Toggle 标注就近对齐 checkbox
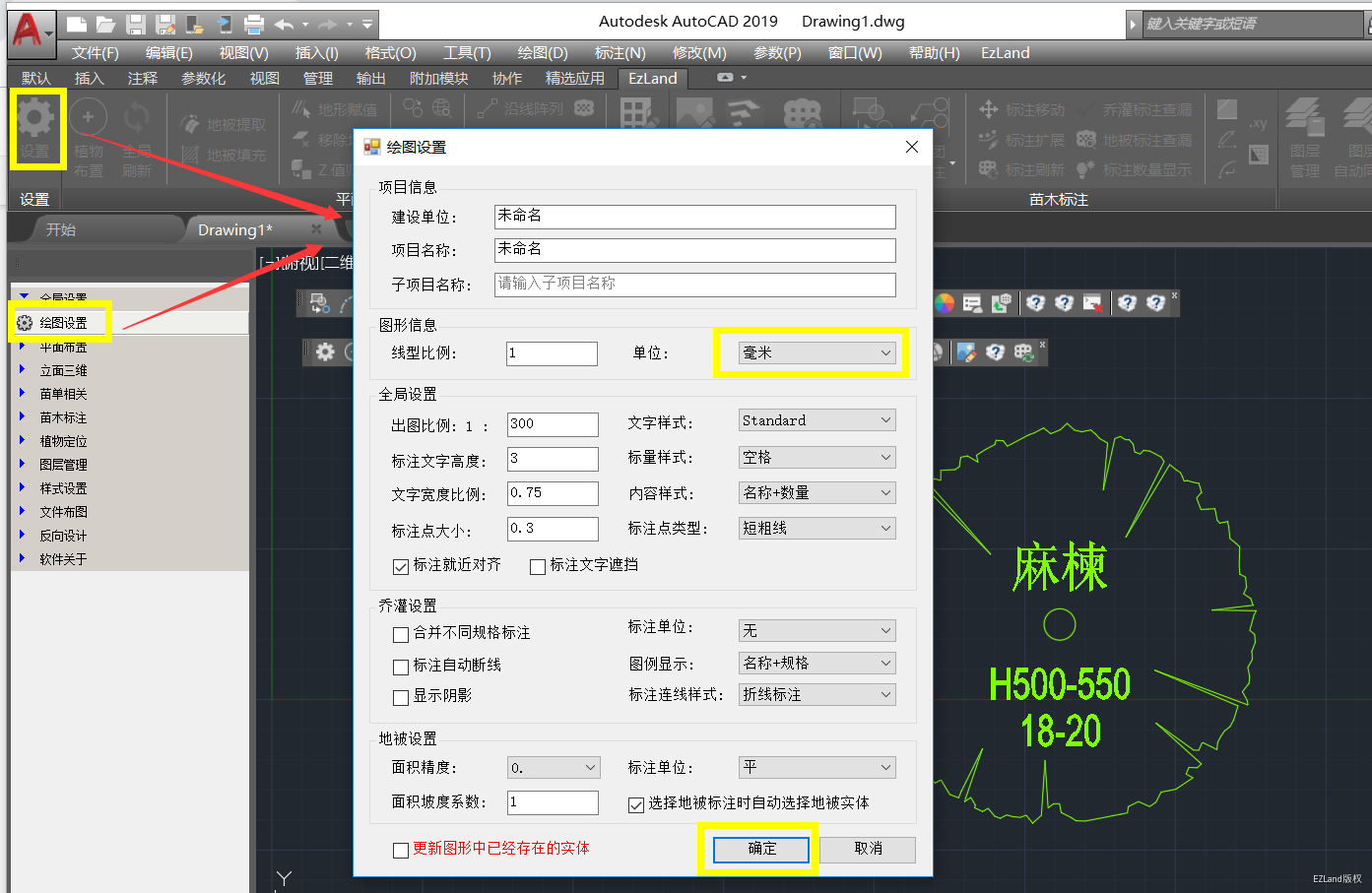This screenshot has height=893, width=1372. coord(401,566)
